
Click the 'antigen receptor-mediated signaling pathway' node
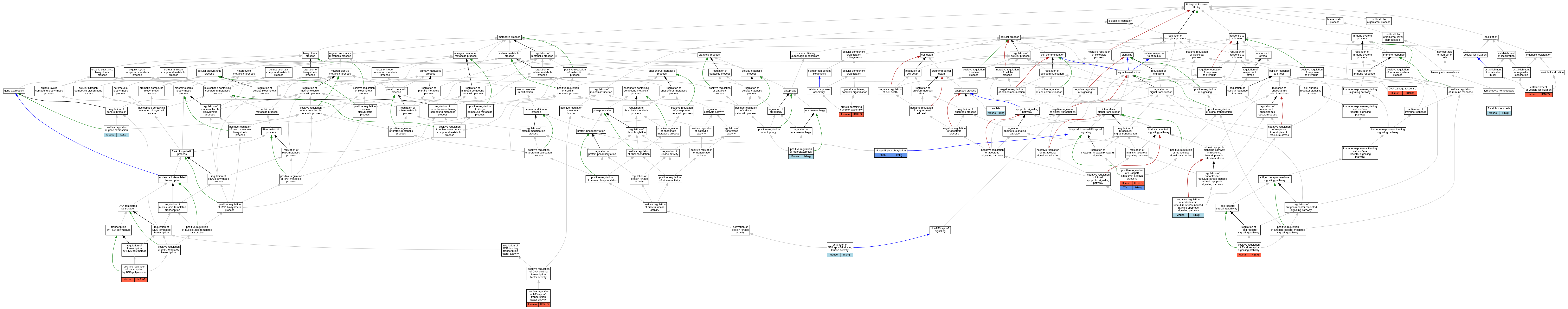(1275, 179)
